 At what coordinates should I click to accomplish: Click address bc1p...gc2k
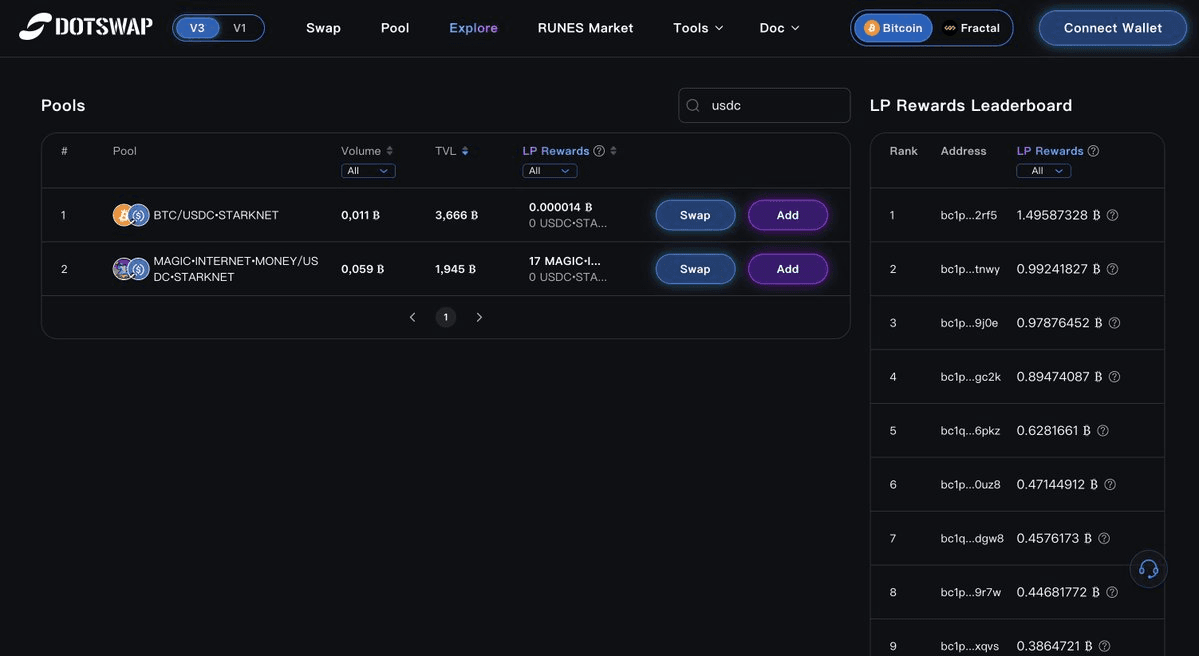(x=970, y=376)
